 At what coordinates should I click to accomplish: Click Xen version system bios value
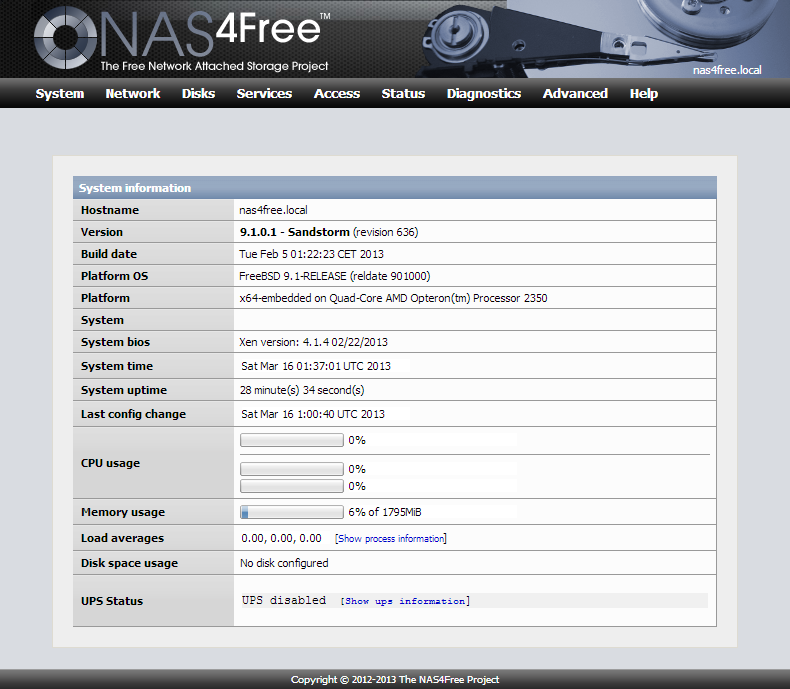tap(313, 342)
